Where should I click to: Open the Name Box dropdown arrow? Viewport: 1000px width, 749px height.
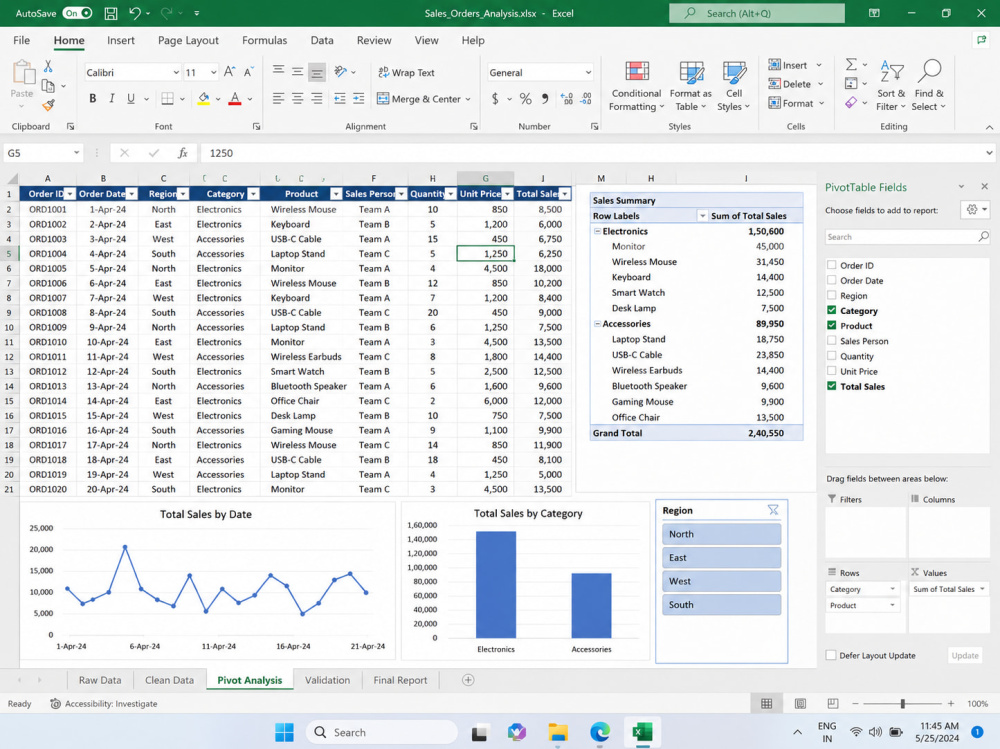[x=77, y=153]
